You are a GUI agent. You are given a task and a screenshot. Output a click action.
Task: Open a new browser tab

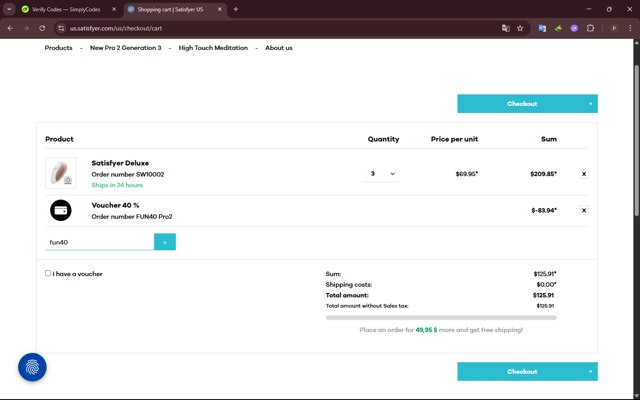[236, 9]
